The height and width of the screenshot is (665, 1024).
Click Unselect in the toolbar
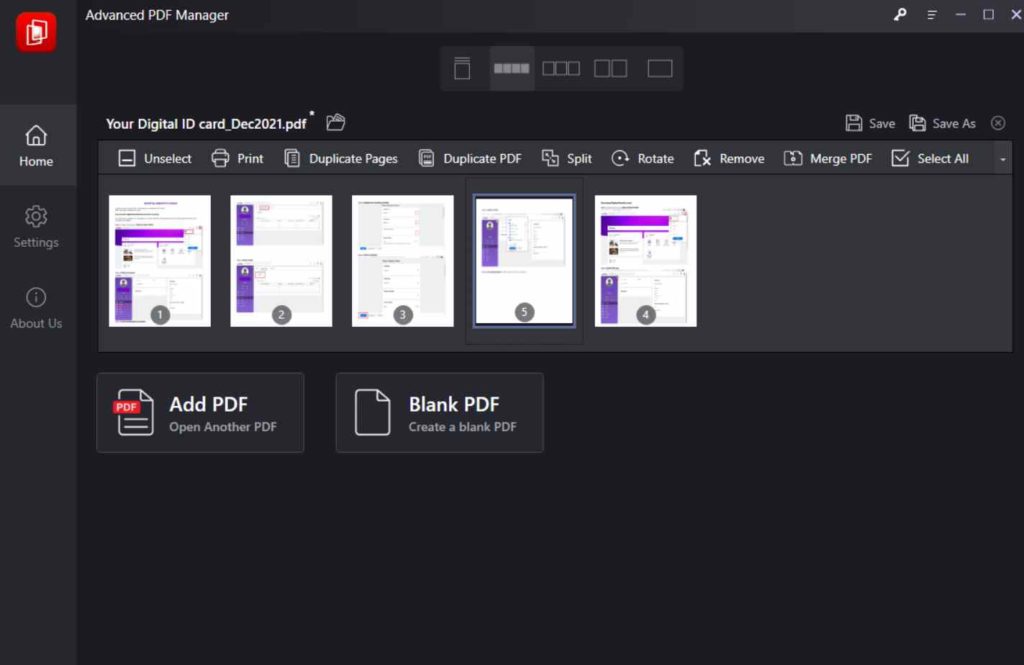[155, 158]
